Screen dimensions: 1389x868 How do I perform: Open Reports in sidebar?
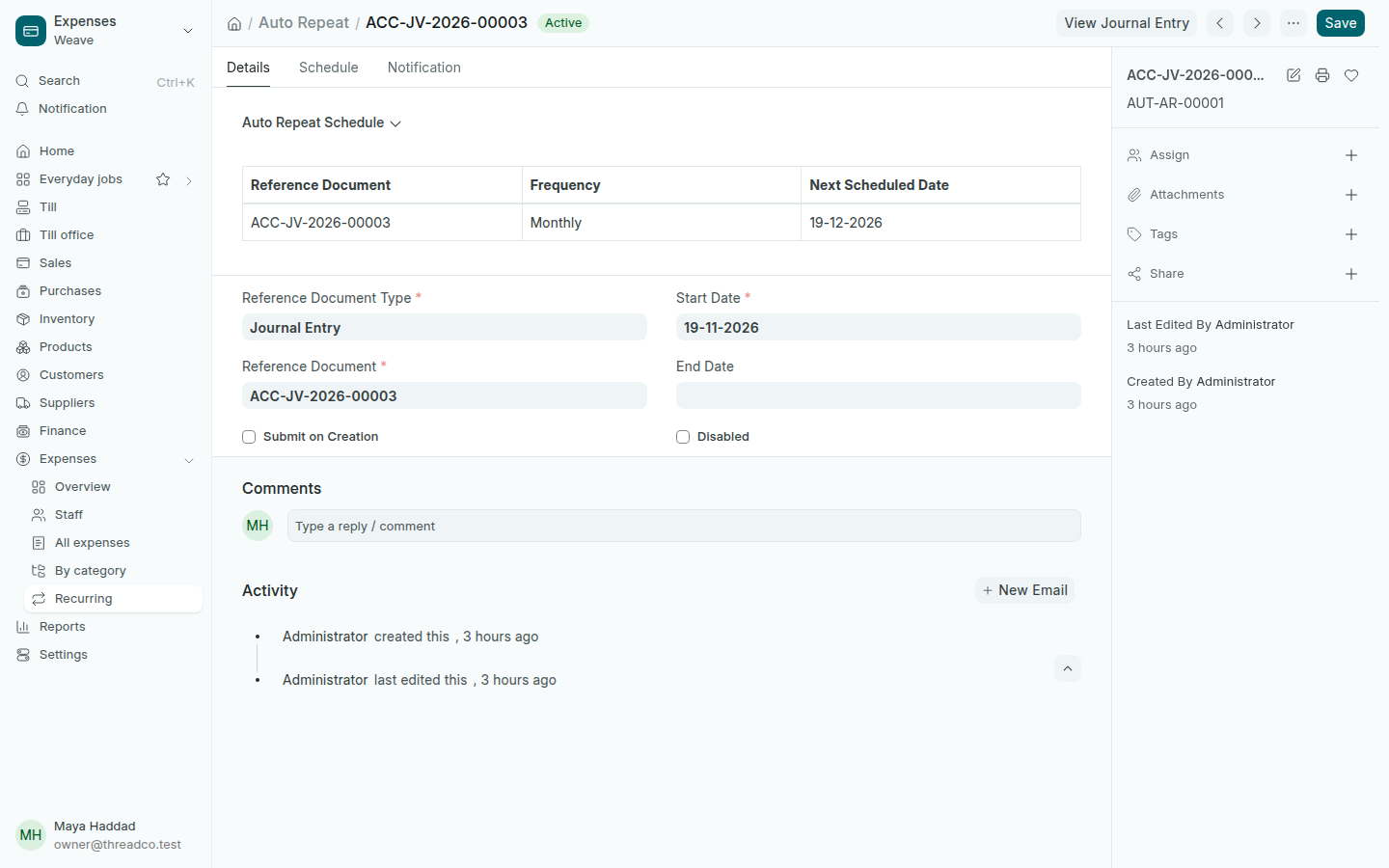pos(106,627)
